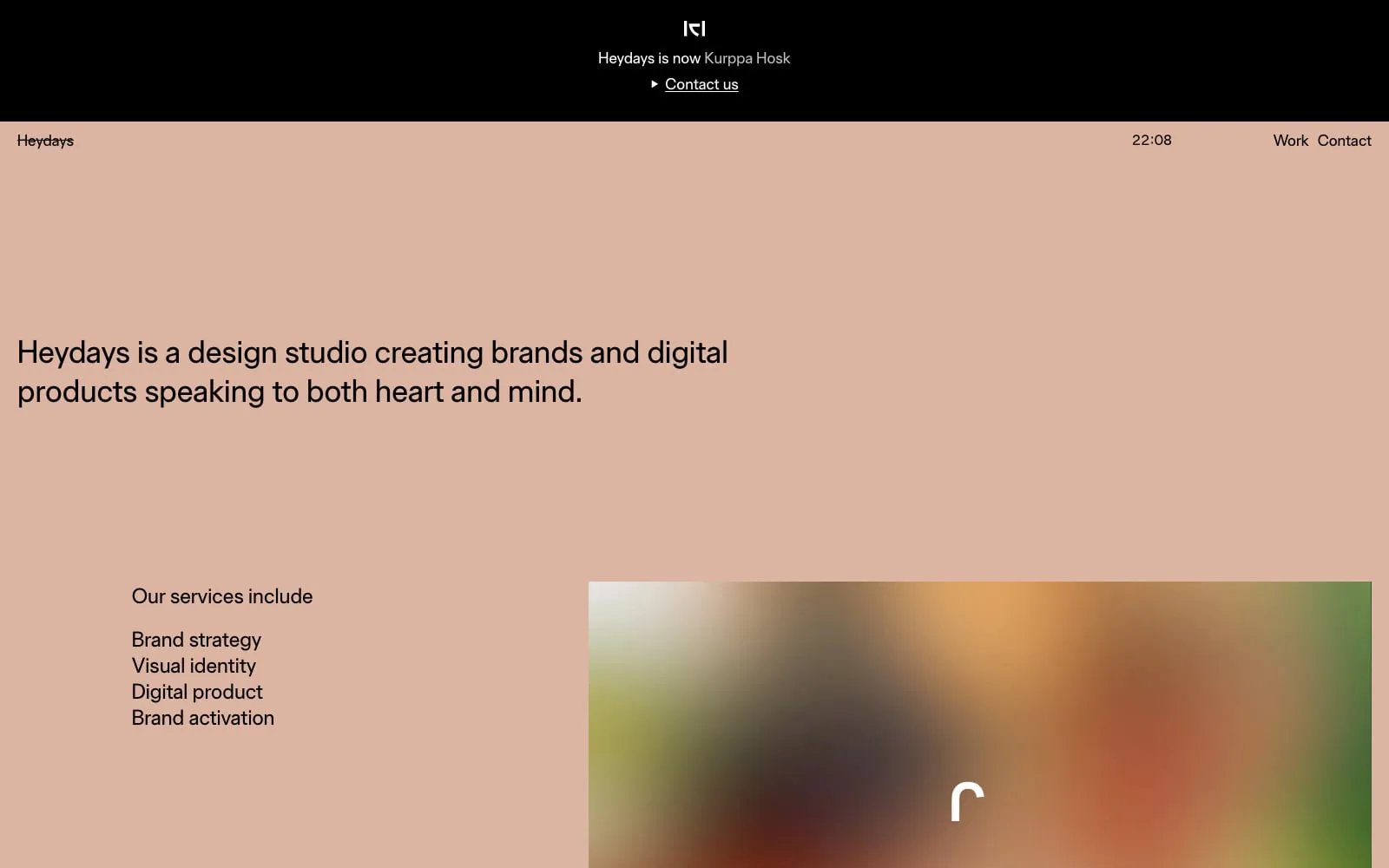Click the 'Heydays is a design studio' headline

(x=372, y=372)
